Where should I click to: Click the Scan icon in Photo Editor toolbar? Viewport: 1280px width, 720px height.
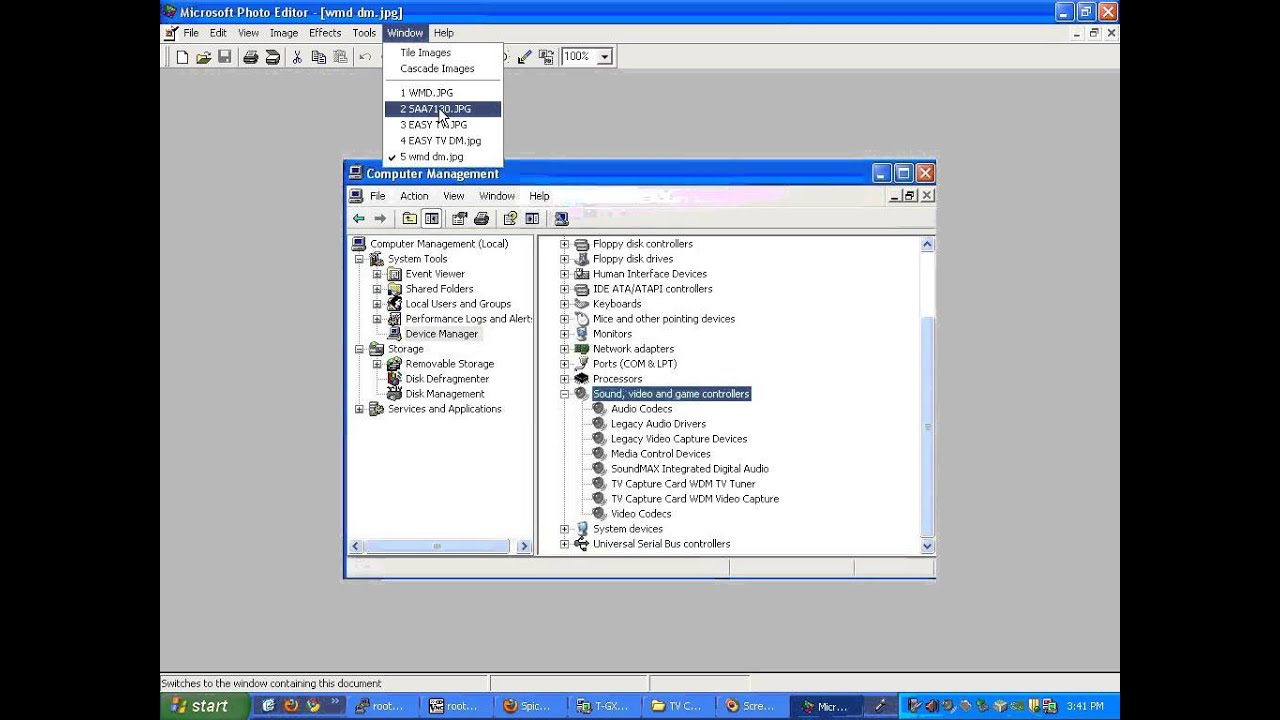[x=272, y=57]
